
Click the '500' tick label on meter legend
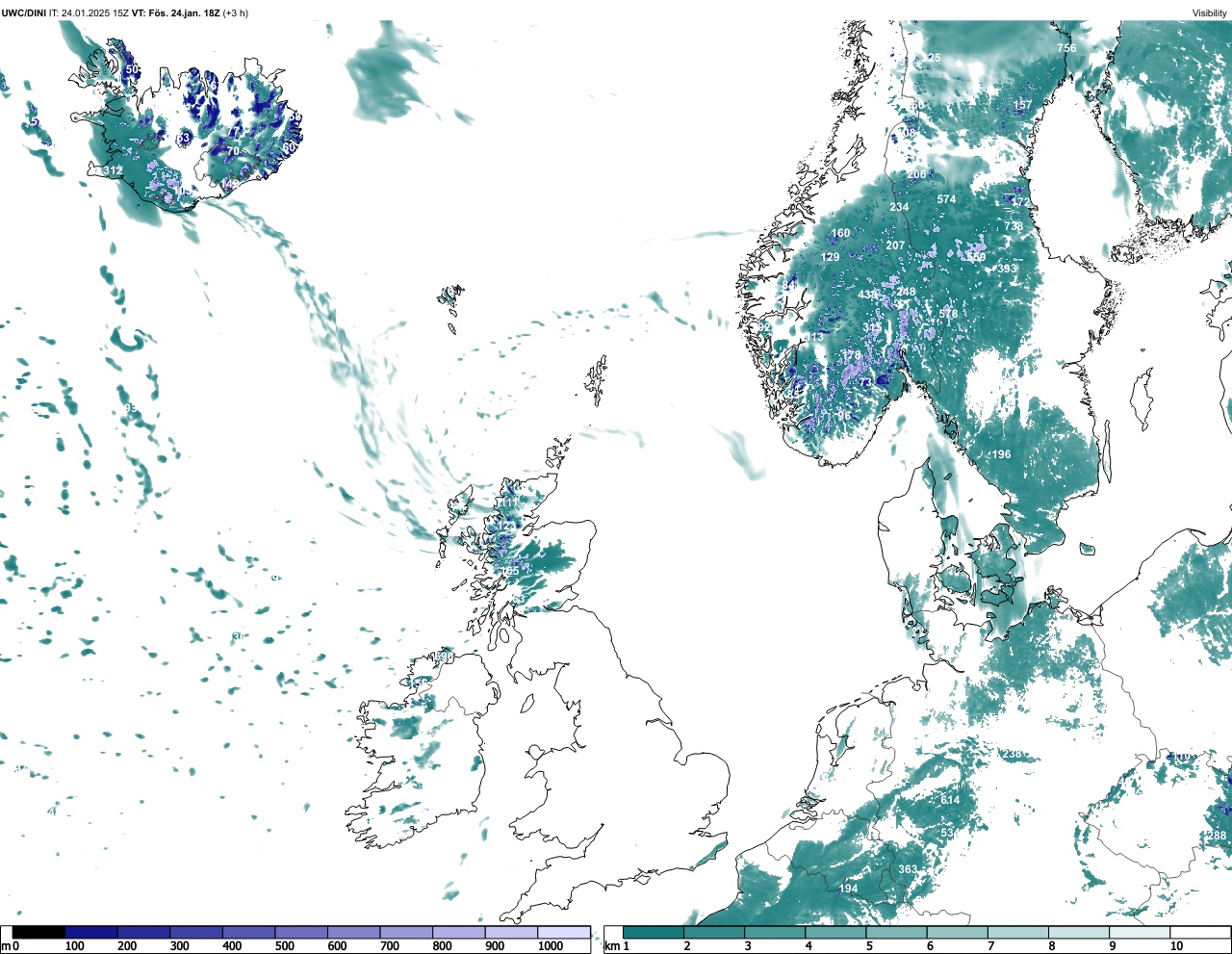[284, 946]
